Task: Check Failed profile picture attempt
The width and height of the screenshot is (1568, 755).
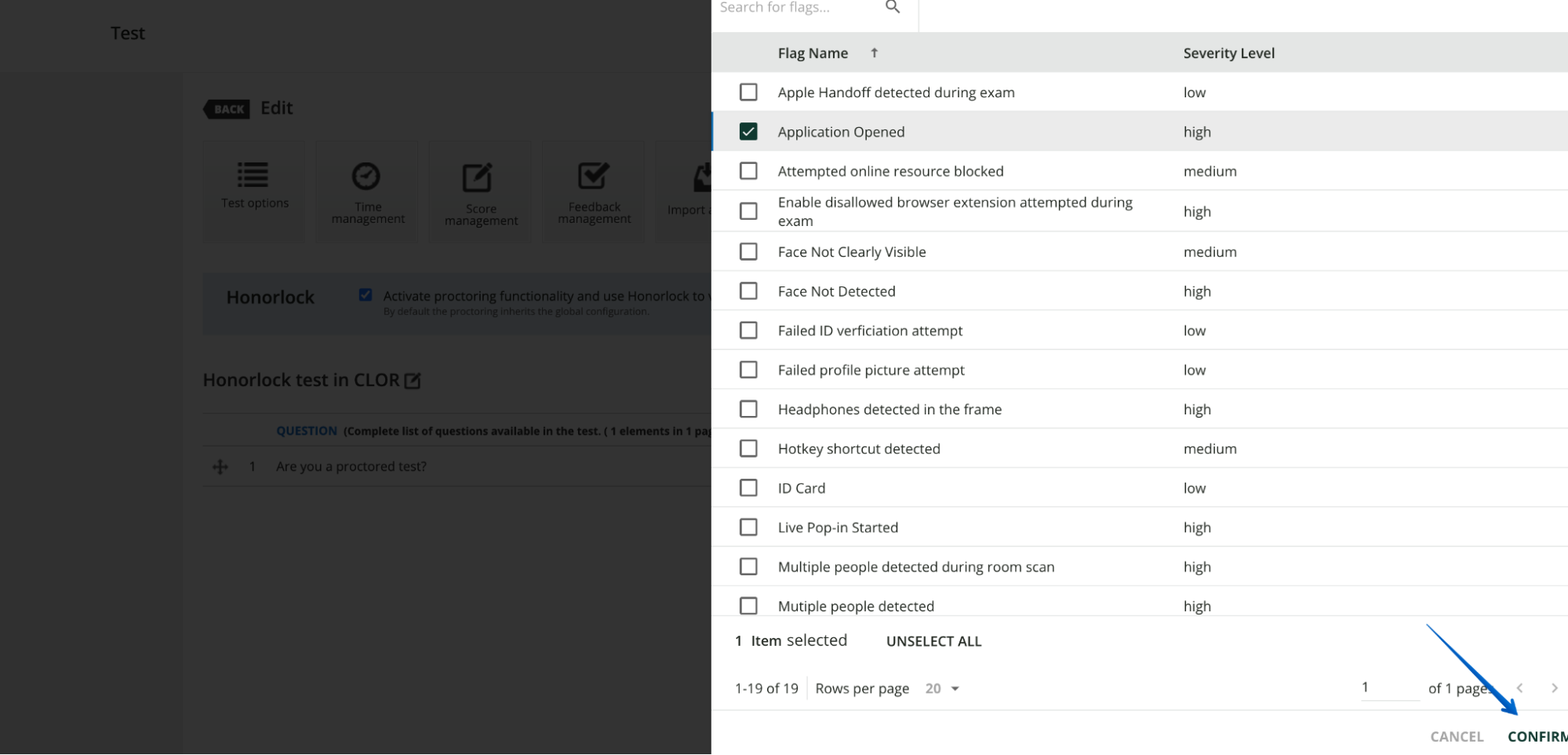Action: click(x=748, y=370)
